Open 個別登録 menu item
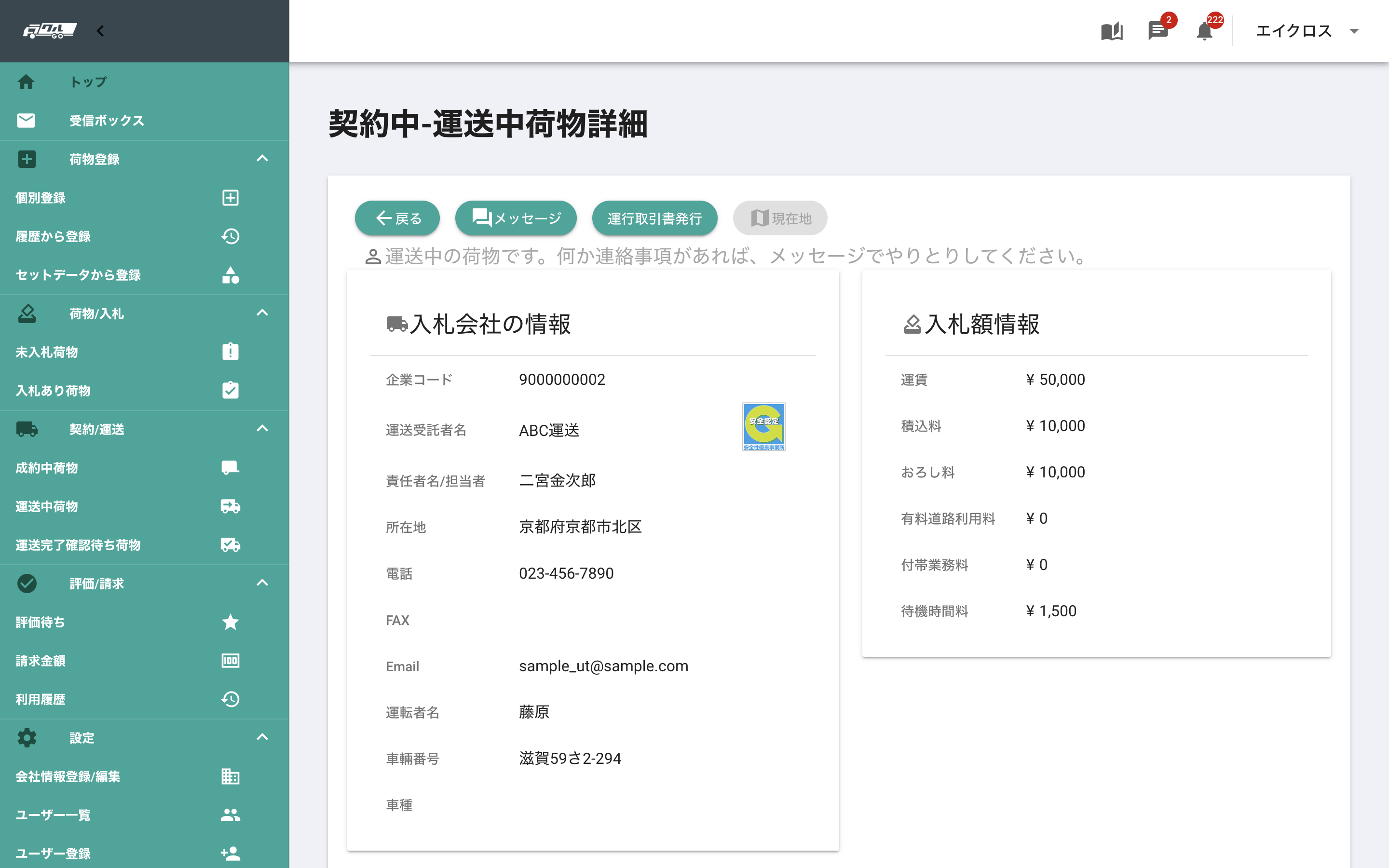Screen dimensions: 1389x868 click(x=40, y=198)
